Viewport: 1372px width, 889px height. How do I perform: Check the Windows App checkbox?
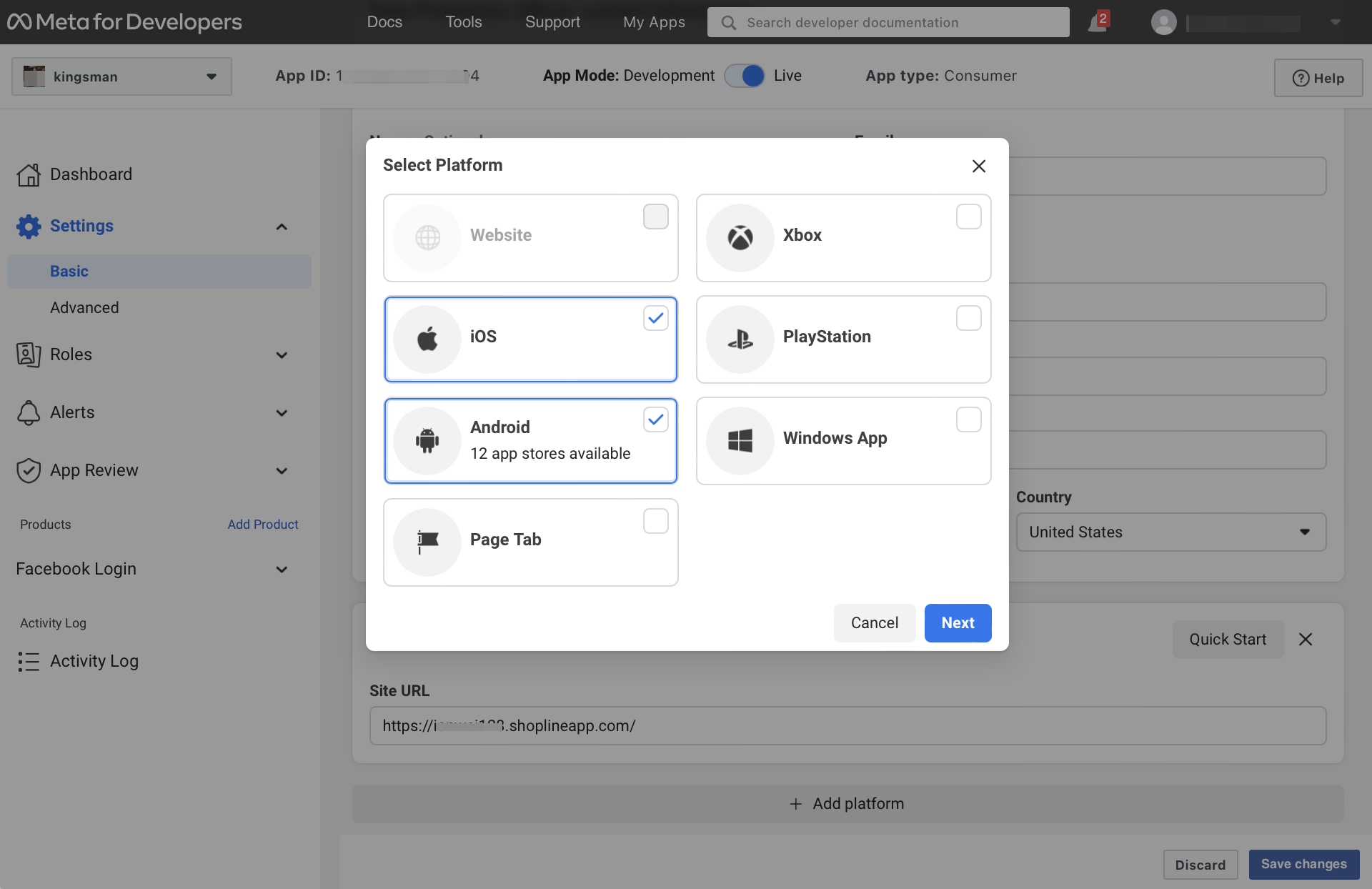(x=969, y=419)
